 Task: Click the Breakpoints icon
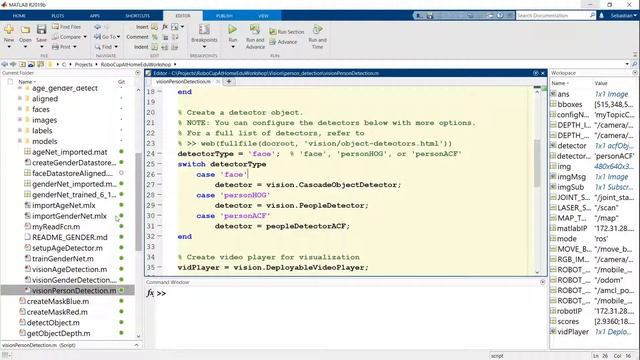click(204, 29)
